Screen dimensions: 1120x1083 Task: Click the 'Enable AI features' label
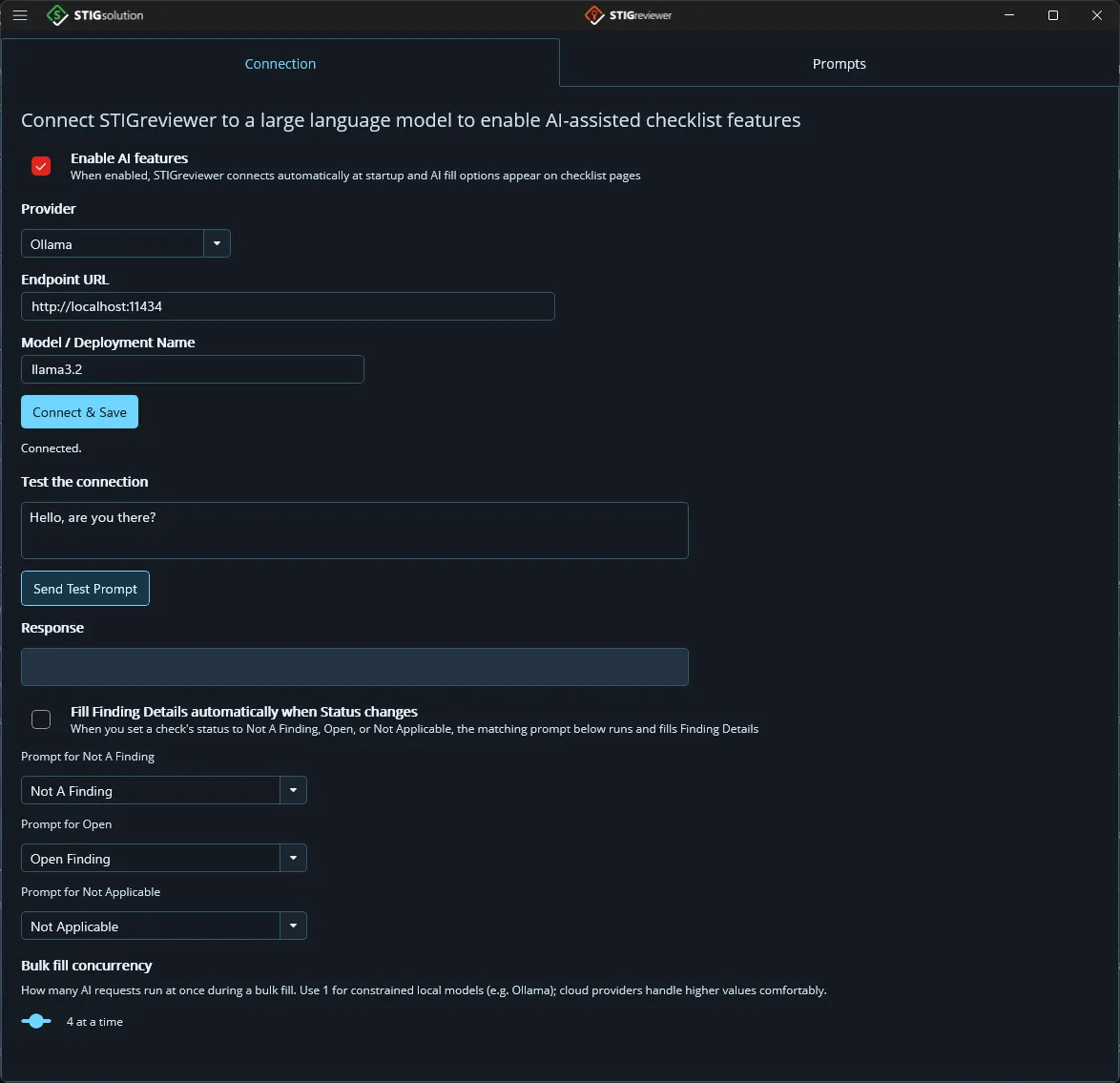tap(130, 158)
